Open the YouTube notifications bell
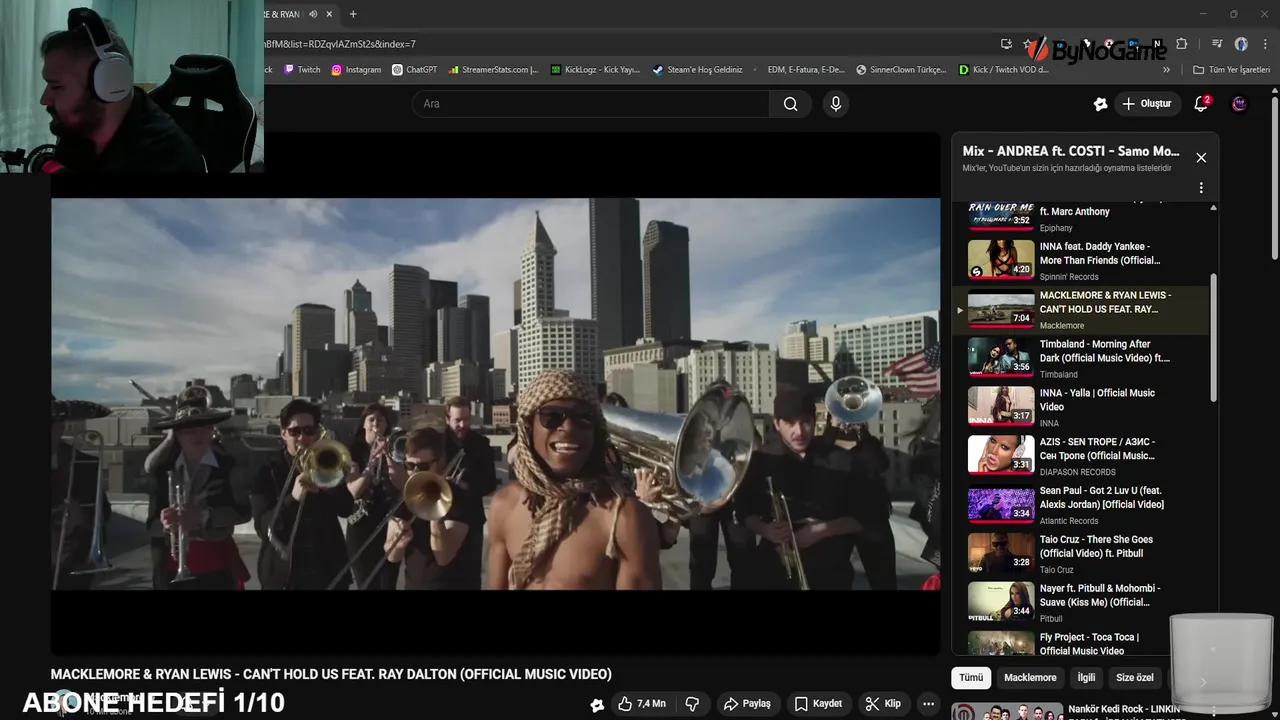Image resolution: width=1280 pixels, height=720 pixels. [1201, 104]
